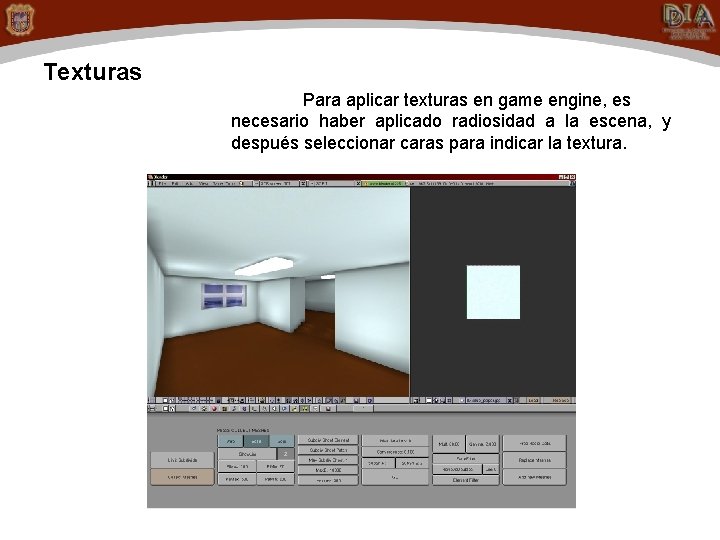Viewport: 720px width, 540px height.
Task: Select the white UV square in image window
Action: pyautogui.click(x=494, y=292)
